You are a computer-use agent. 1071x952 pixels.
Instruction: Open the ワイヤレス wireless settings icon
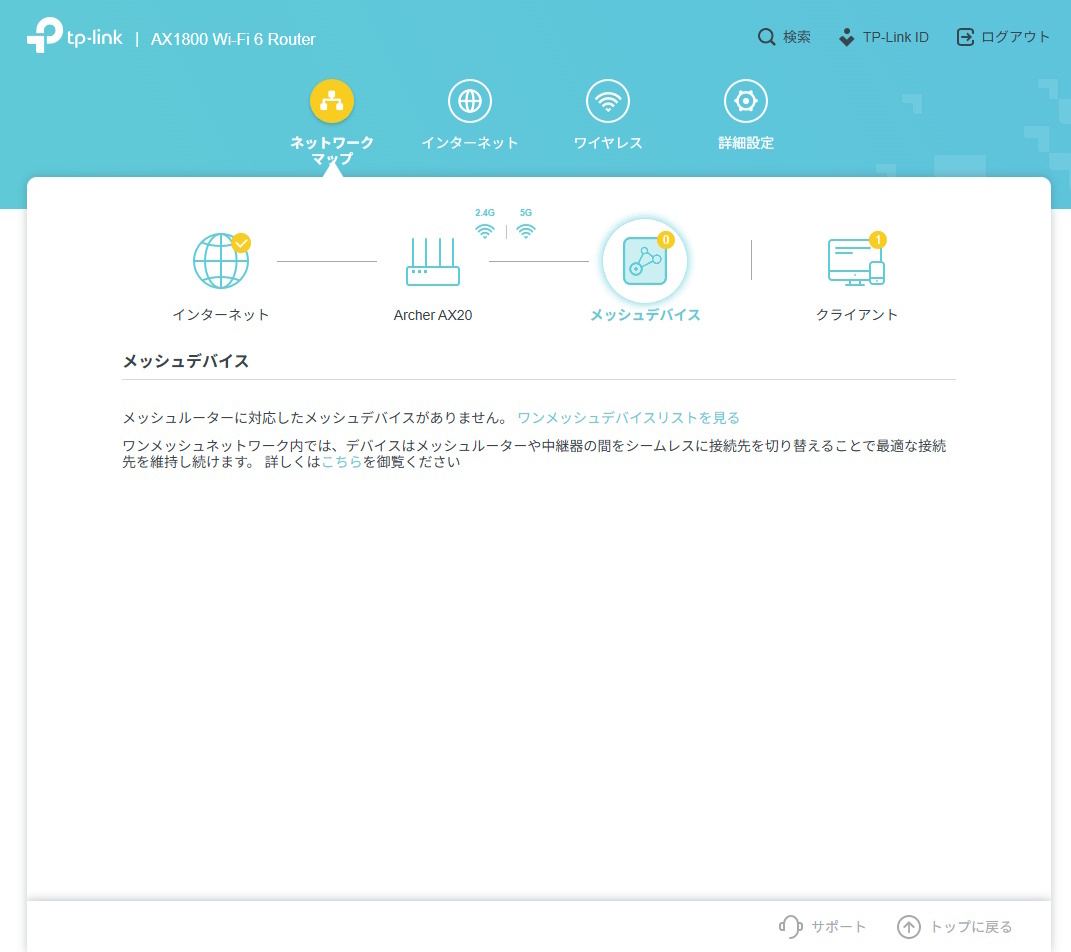pyautogui.click(x=608, y=100)
